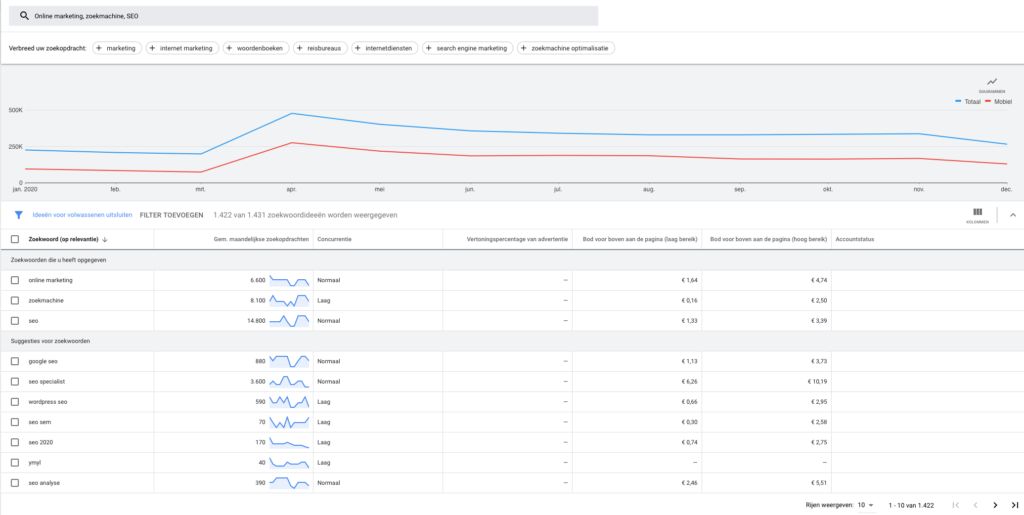The width and height of the screenshot is (1024, 515).
Task: Sort by Concurrentie column header
Action: click(x=334, y=239)
